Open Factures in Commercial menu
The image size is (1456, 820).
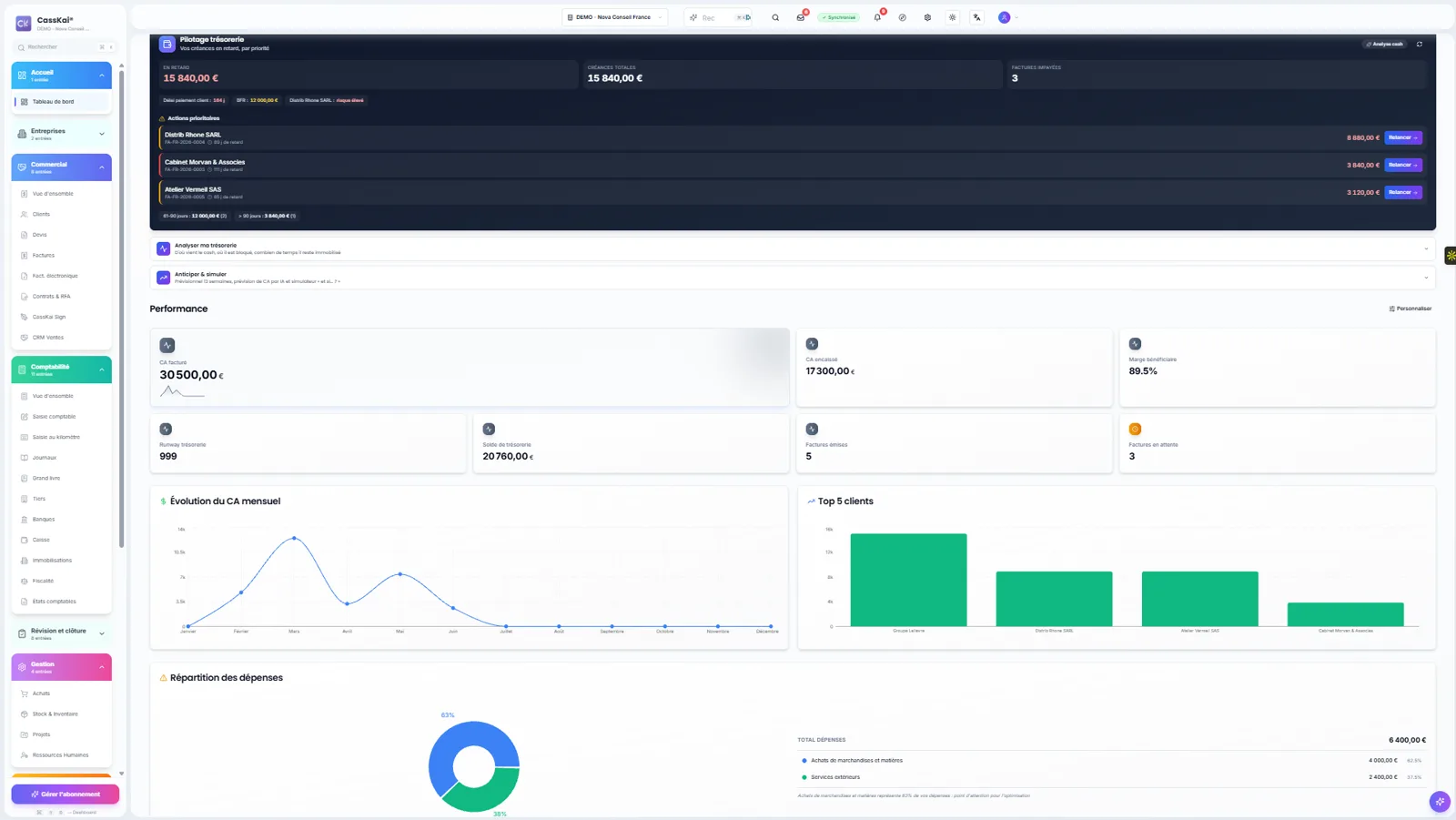tap(62, 255)
